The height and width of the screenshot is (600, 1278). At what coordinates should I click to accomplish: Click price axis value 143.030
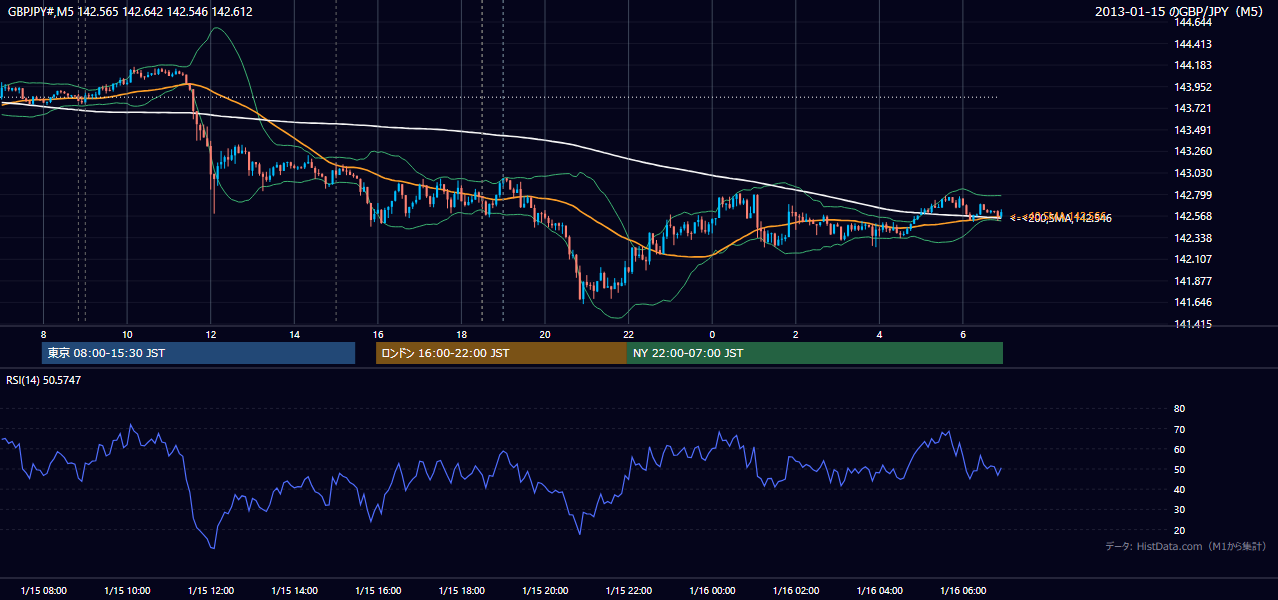tap(1194, 173)
